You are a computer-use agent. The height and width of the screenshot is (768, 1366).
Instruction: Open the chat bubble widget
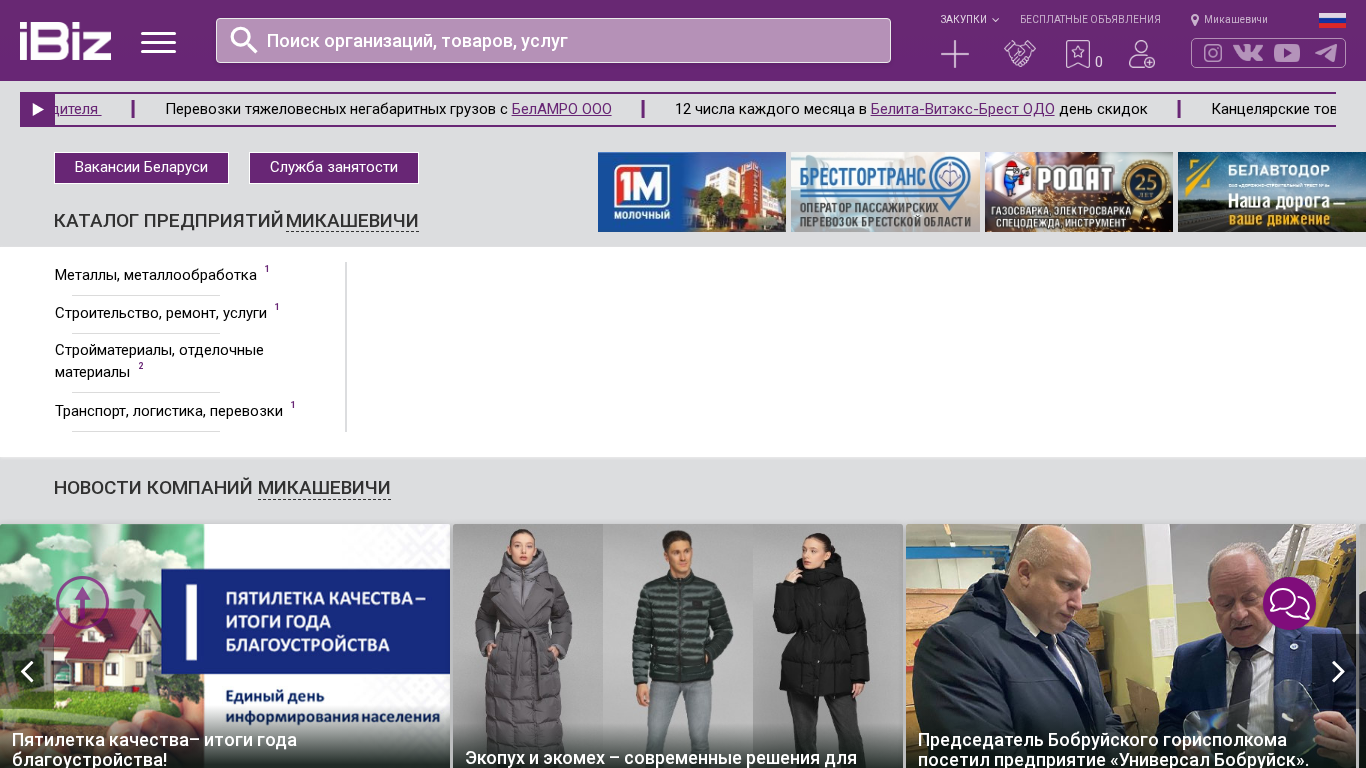coord(1290,604)
